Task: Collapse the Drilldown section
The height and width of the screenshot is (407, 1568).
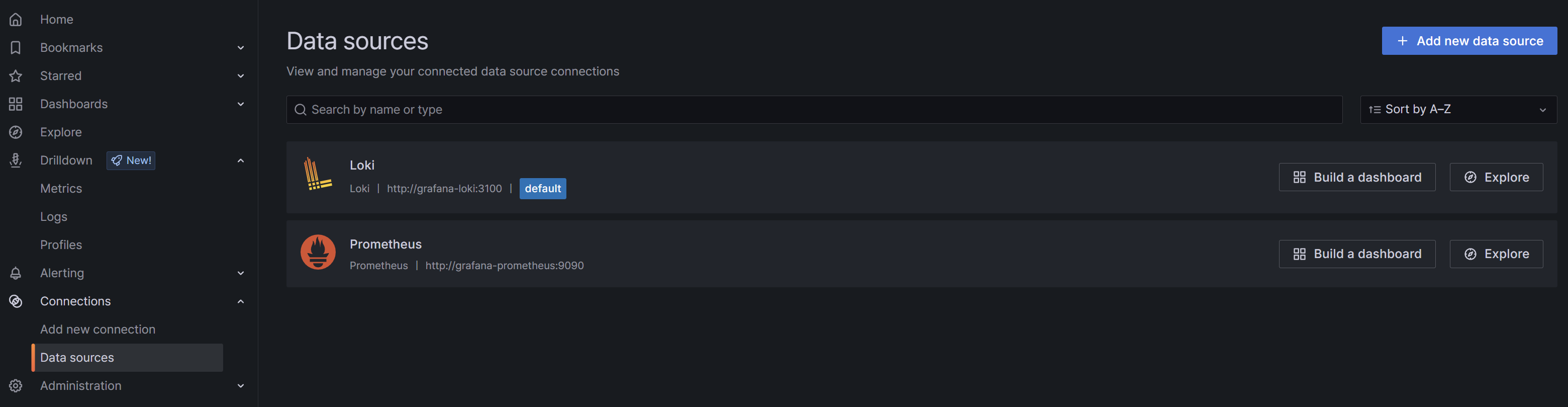Action: click(x=240, y=160)
